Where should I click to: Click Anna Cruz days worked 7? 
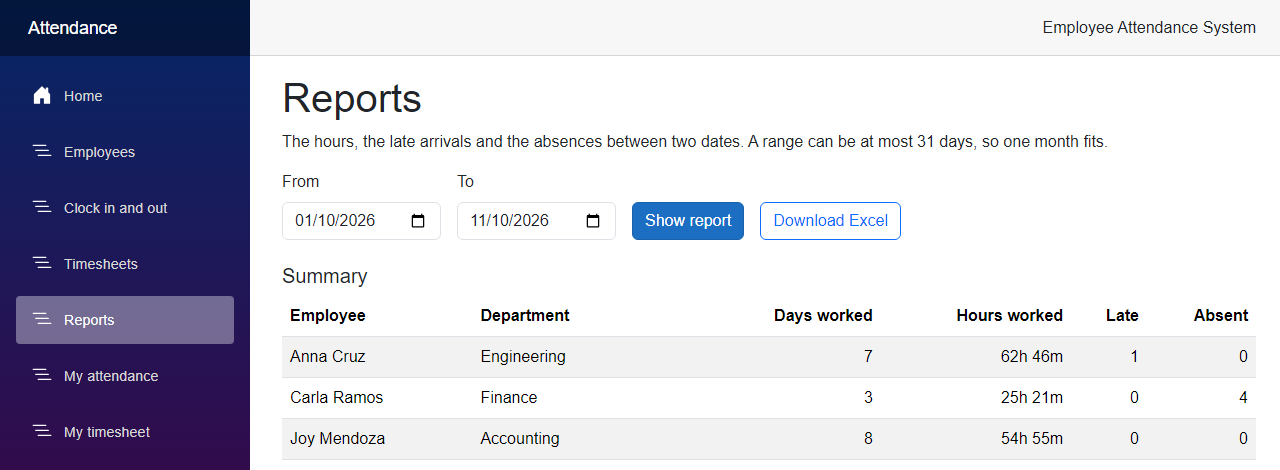click(868, 356)
